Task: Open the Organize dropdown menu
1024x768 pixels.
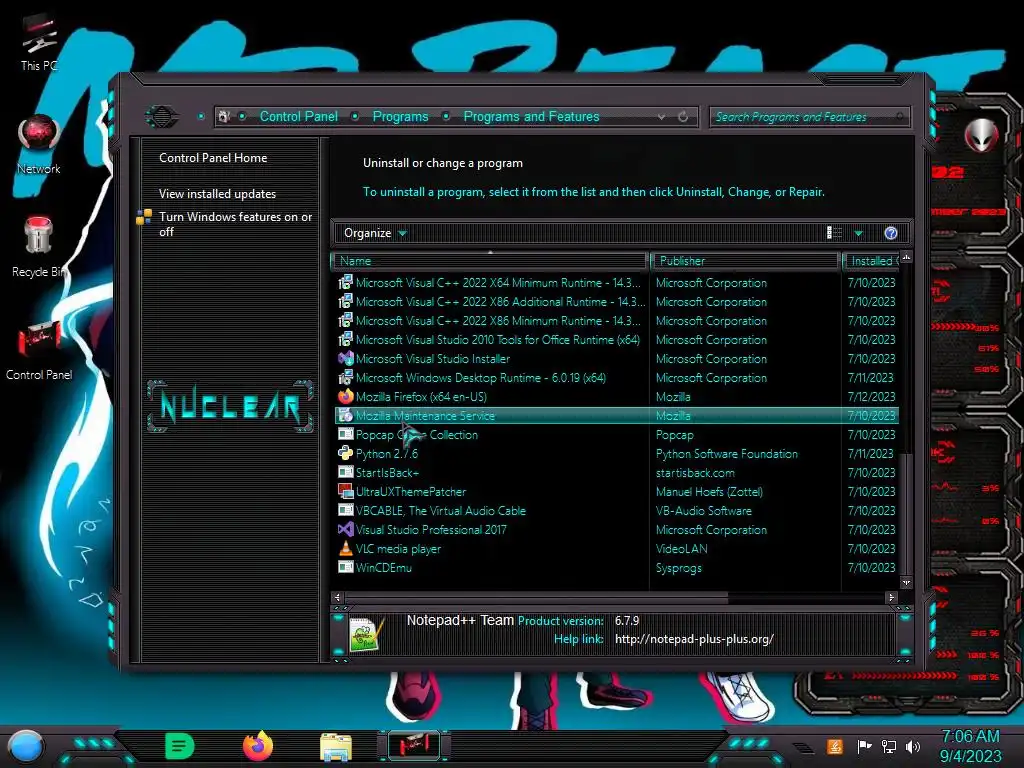Action: point(375,233)
